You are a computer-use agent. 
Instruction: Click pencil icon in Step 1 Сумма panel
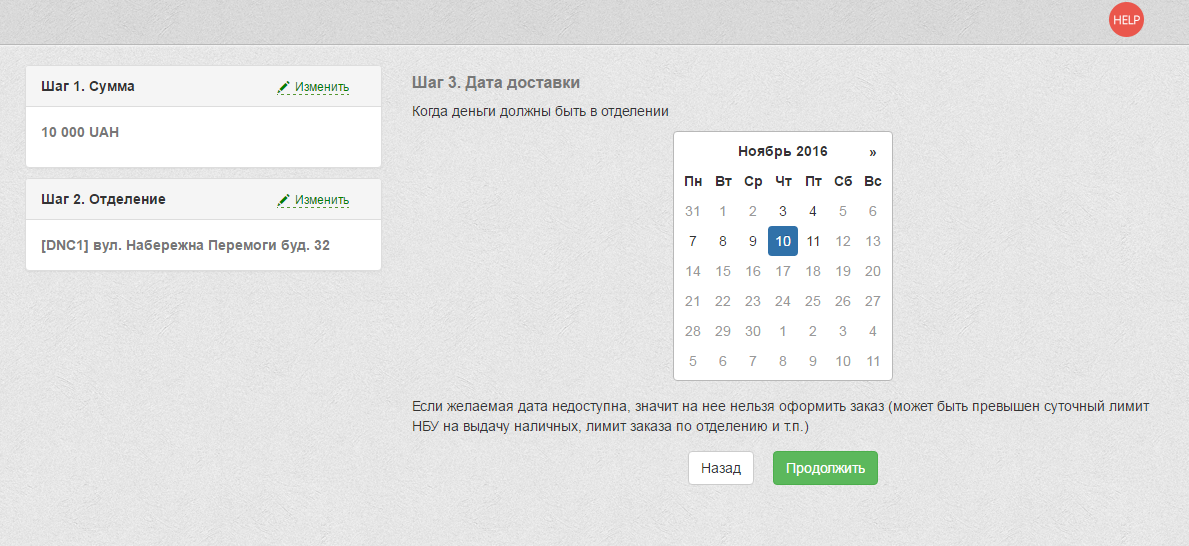(284, 87)
